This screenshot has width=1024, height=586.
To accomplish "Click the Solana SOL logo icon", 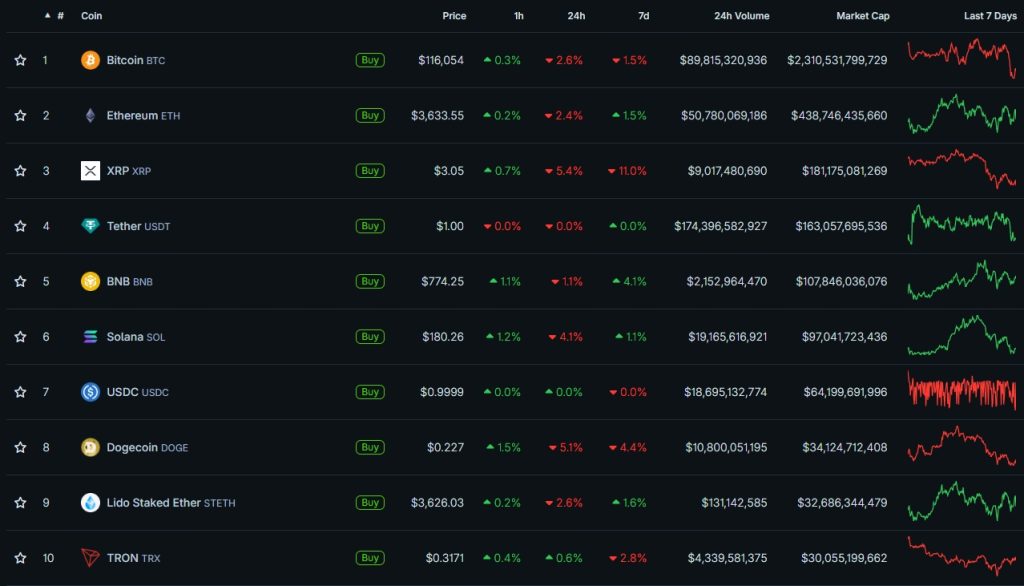I will point(91,337).
